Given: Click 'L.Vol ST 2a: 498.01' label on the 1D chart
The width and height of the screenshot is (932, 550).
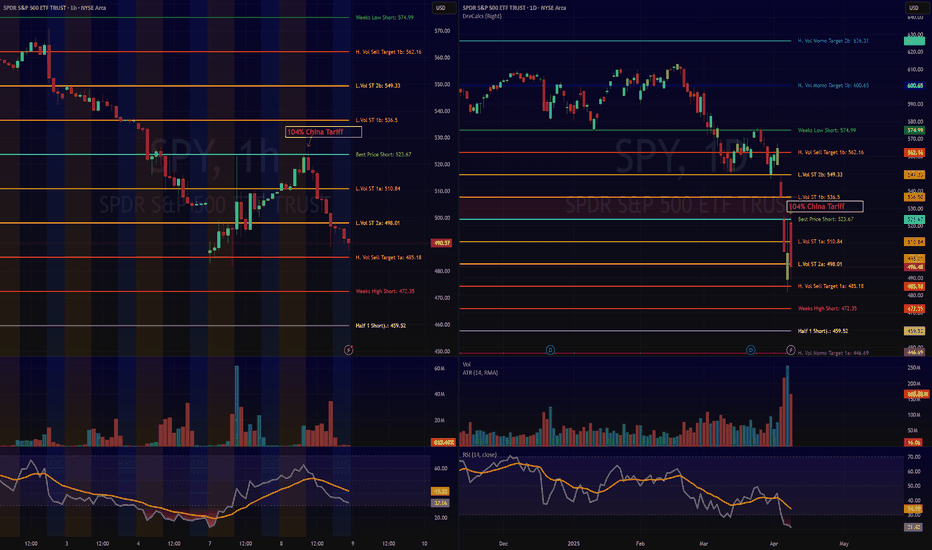Looking at the screenshot, I should pyautogui.click(x=820, y=264).
